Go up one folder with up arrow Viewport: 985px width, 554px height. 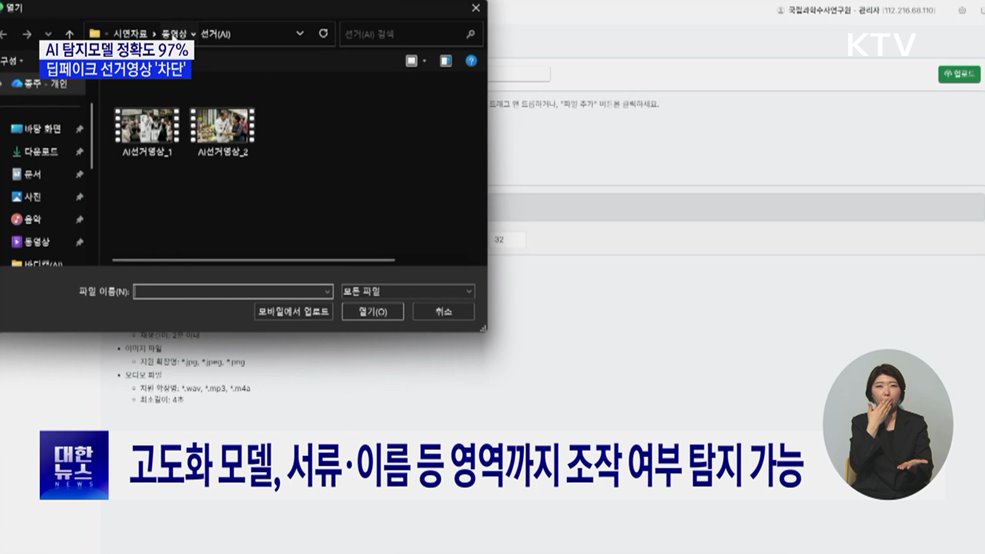pos(69,34)
